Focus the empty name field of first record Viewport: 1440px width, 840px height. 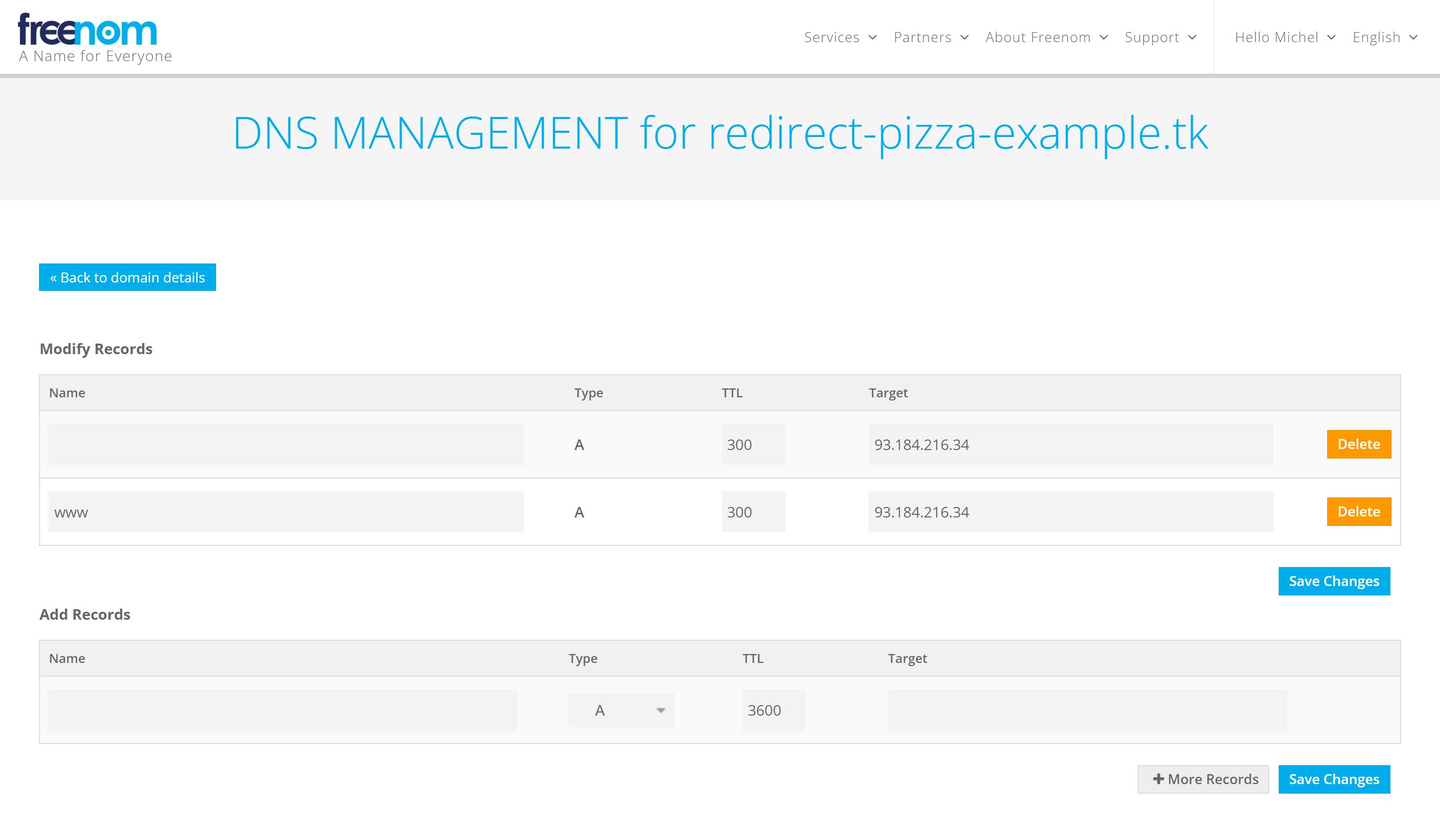click(x=286, y=444)
